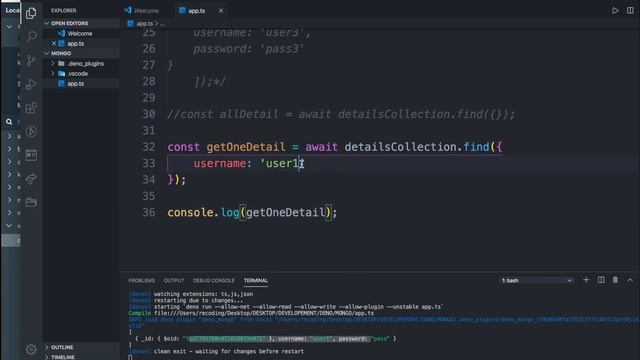Open the bash terminal selector dropdown

click(x=536, y=280)
